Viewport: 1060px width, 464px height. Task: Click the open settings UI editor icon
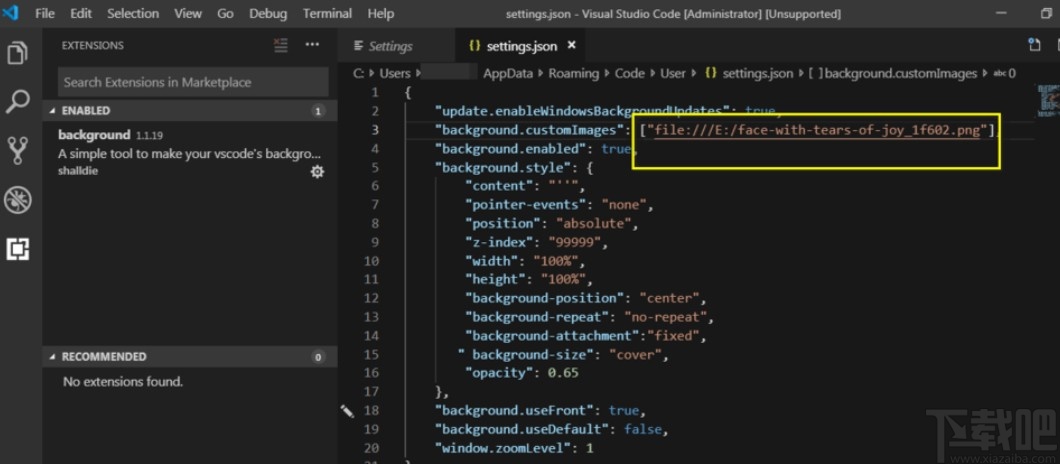pos(1034,45)
